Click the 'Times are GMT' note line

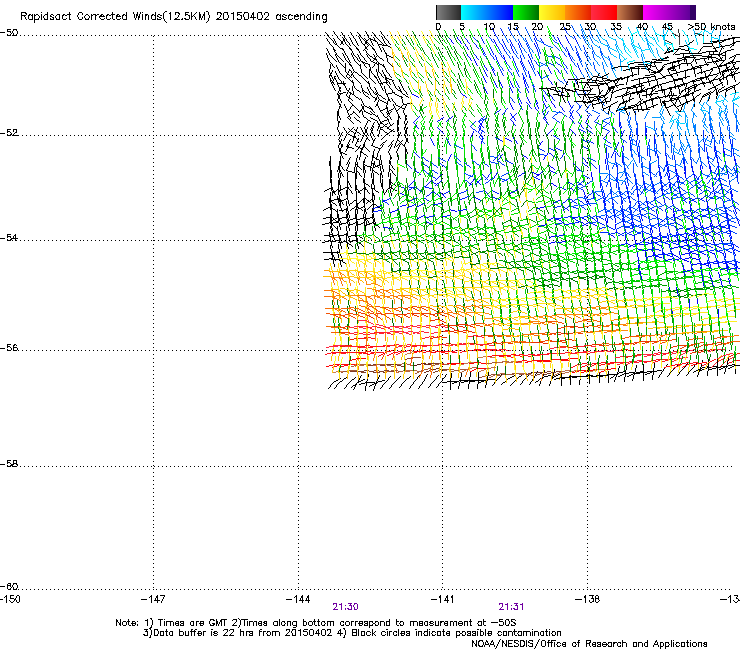coord(316,623)
